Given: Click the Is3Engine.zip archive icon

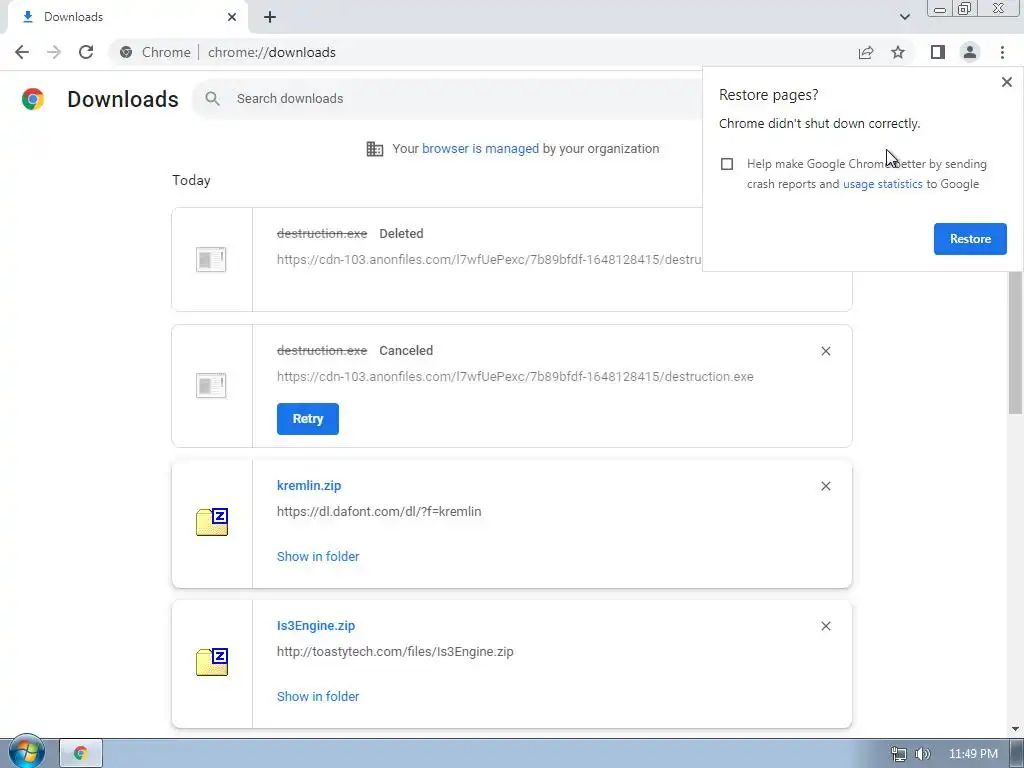Looking at the screenshot, I should pyautogui.click(x=212, y=662).
